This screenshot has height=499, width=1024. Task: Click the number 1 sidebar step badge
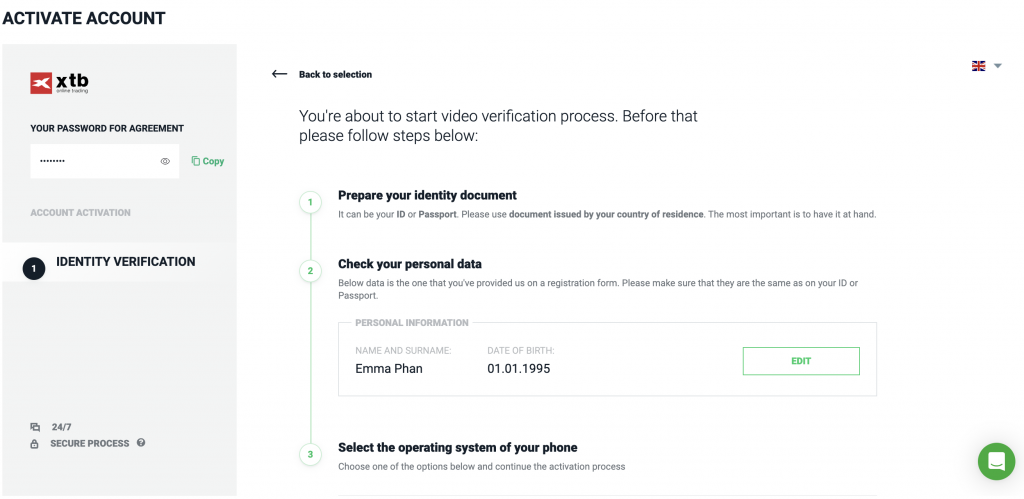tap(34, 268)
